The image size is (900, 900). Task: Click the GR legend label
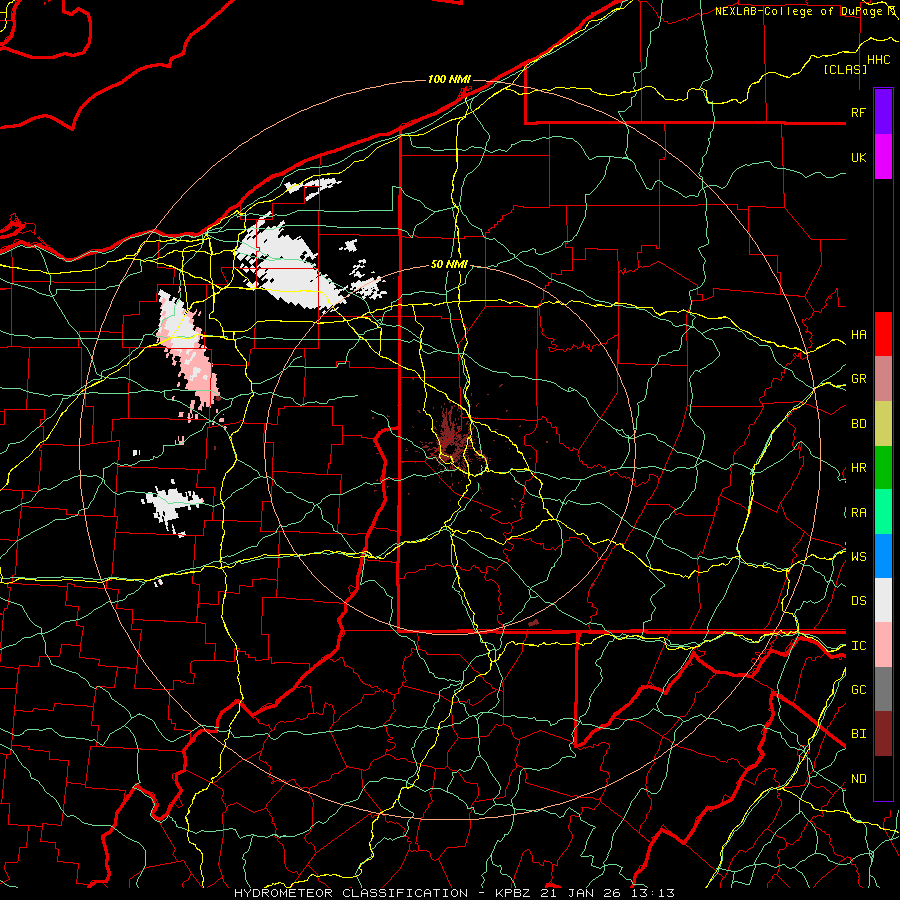(859, 379)
